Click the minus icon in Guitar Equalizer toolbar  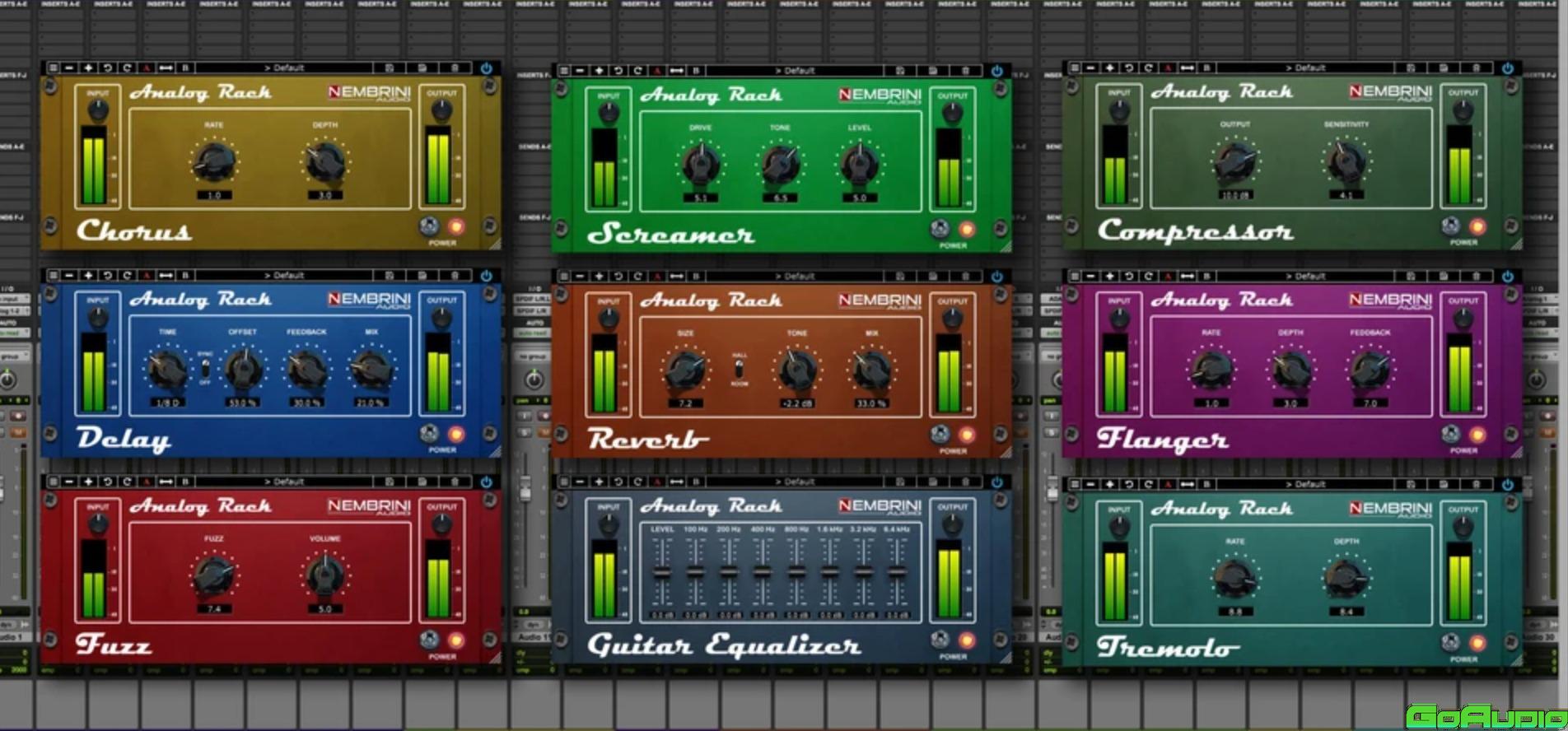pos(580,482)
